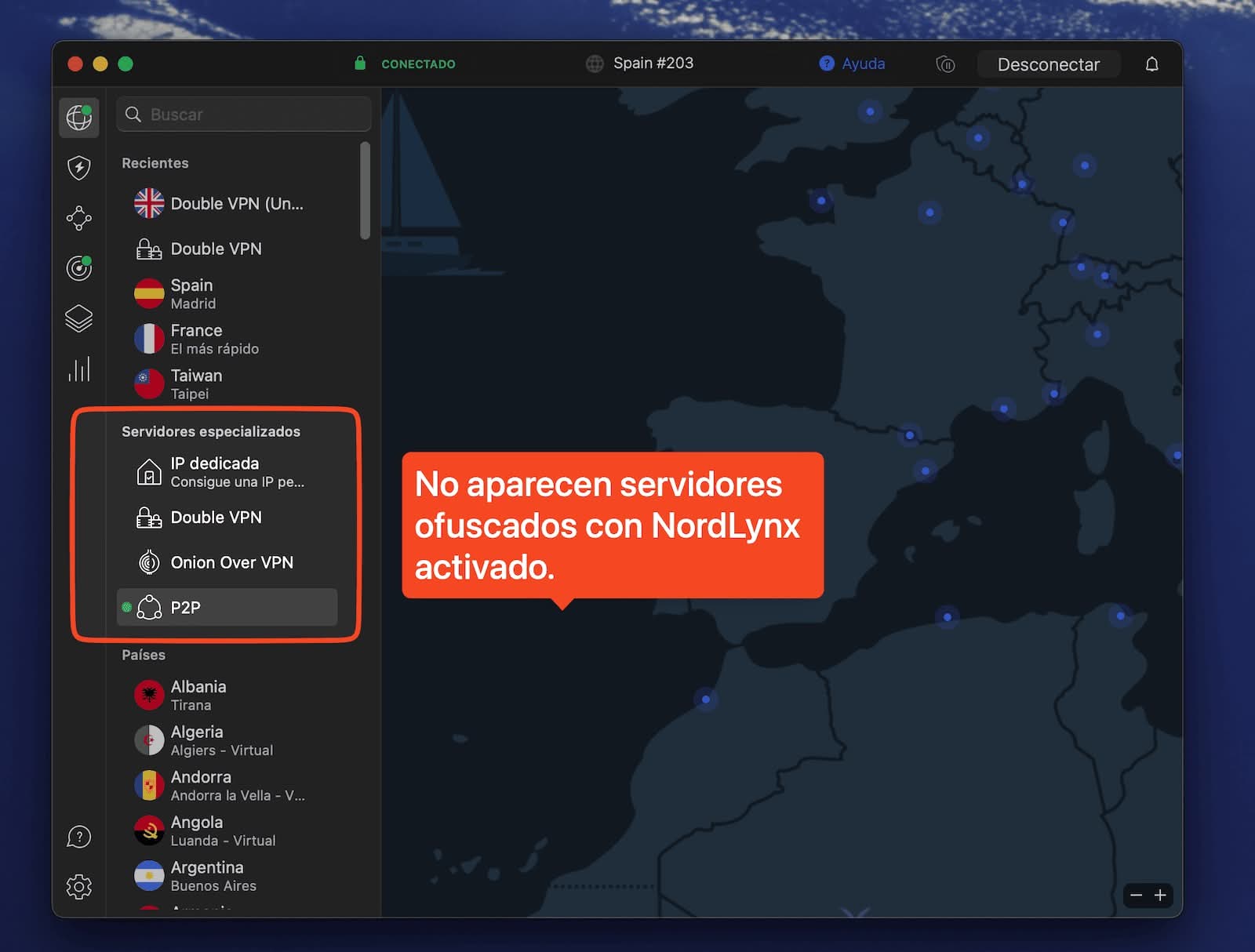Connect to Angola Luanda Virtual
1255x952 pixels.
[227, 830]
